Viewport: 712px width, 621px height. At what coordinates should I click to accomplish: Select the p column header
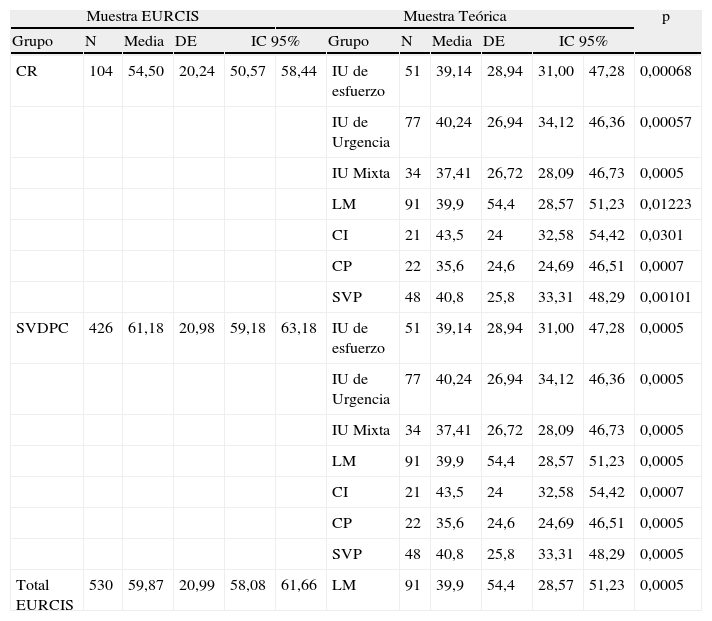coord(666,17)
